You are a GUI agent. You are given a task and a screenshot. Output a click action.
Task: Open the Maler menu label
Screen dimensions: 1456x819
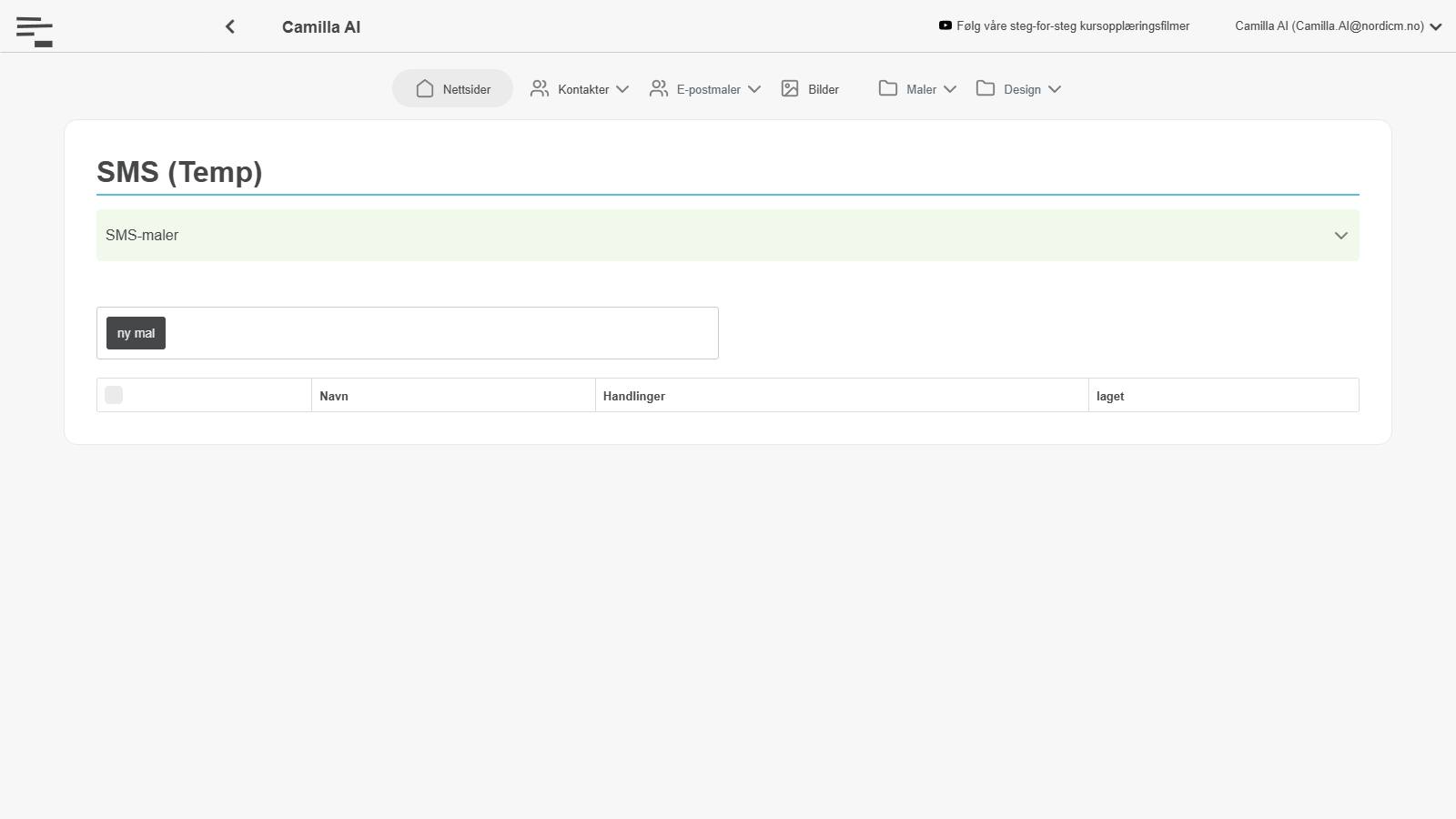pyautogui.click(x=921, y=89)
